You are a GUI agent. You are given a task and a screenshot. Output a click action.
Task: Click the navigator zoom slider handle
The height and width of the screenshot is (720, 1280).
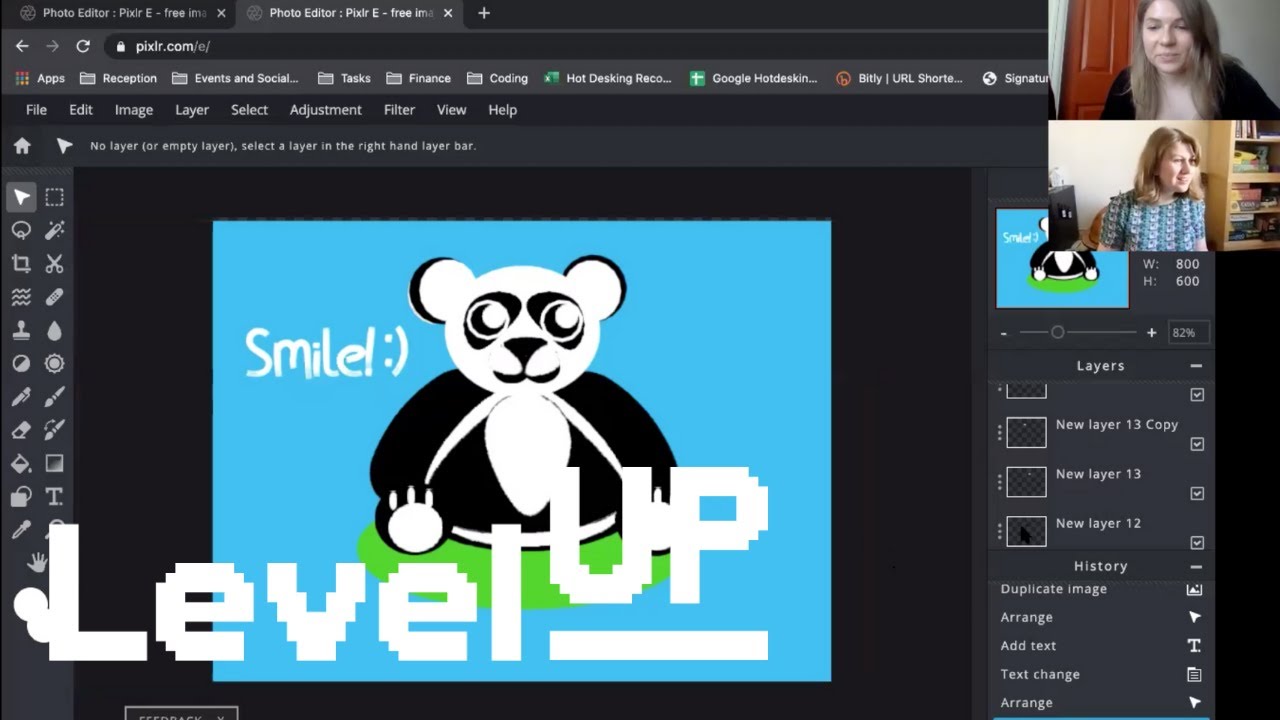click(1057, 332)
